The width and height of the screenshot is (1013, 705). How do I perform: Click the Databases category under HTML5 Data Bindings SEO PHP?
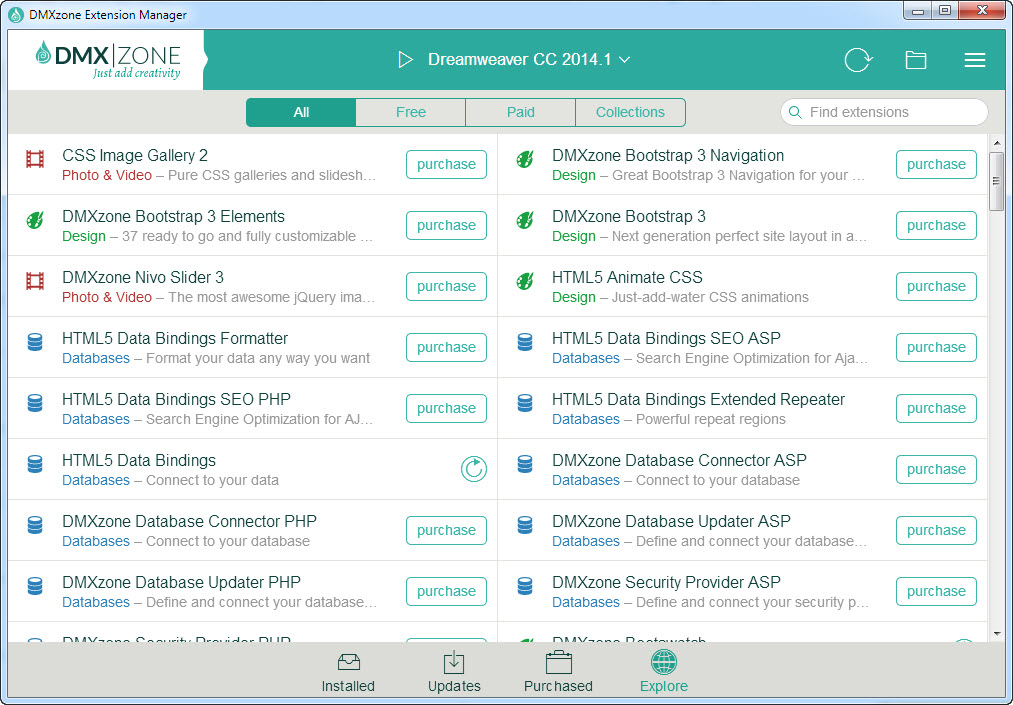pyautogui.click(x=96, y=419)
